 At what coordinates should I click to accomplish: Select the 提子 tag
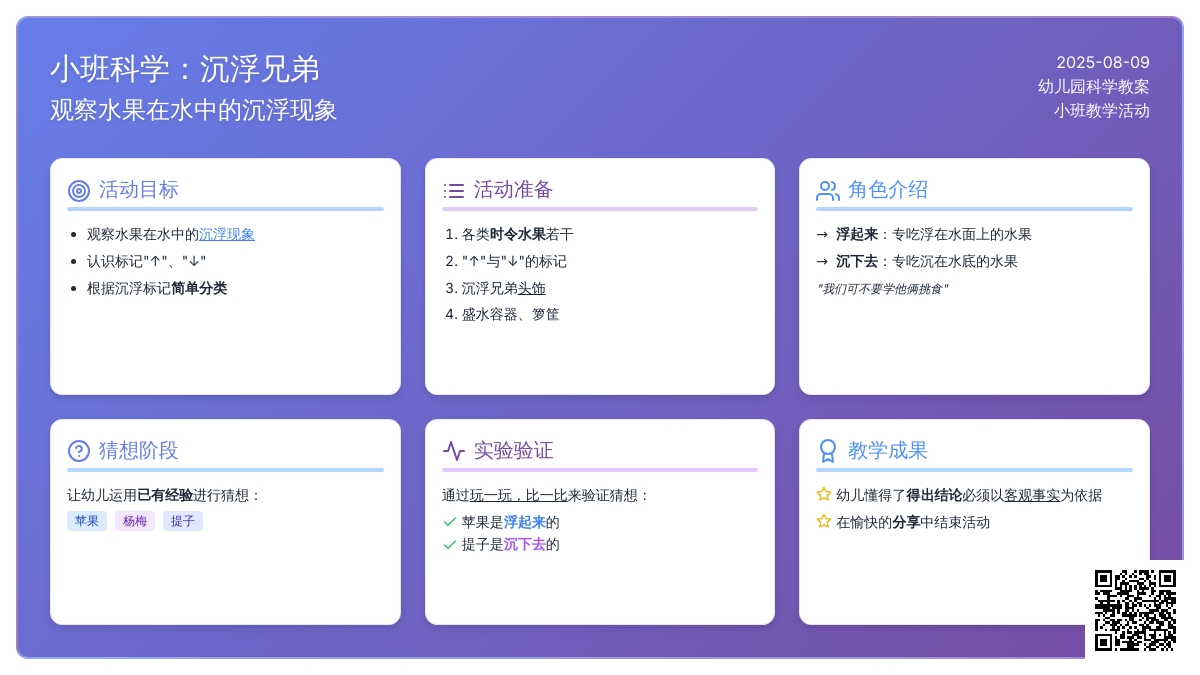point(183,521)
